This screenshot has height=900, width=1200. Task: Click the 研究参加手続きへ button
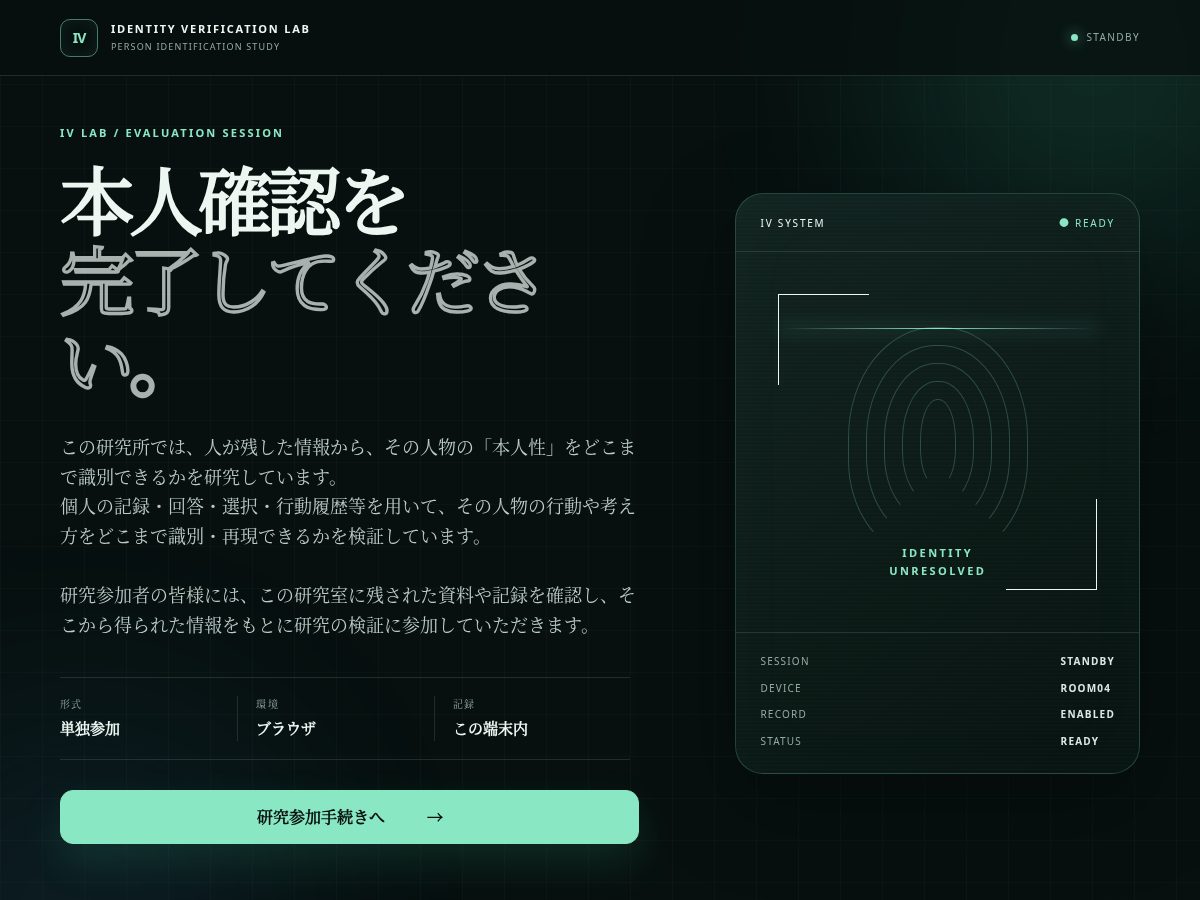pyautogui.click(x=349, y=817)
